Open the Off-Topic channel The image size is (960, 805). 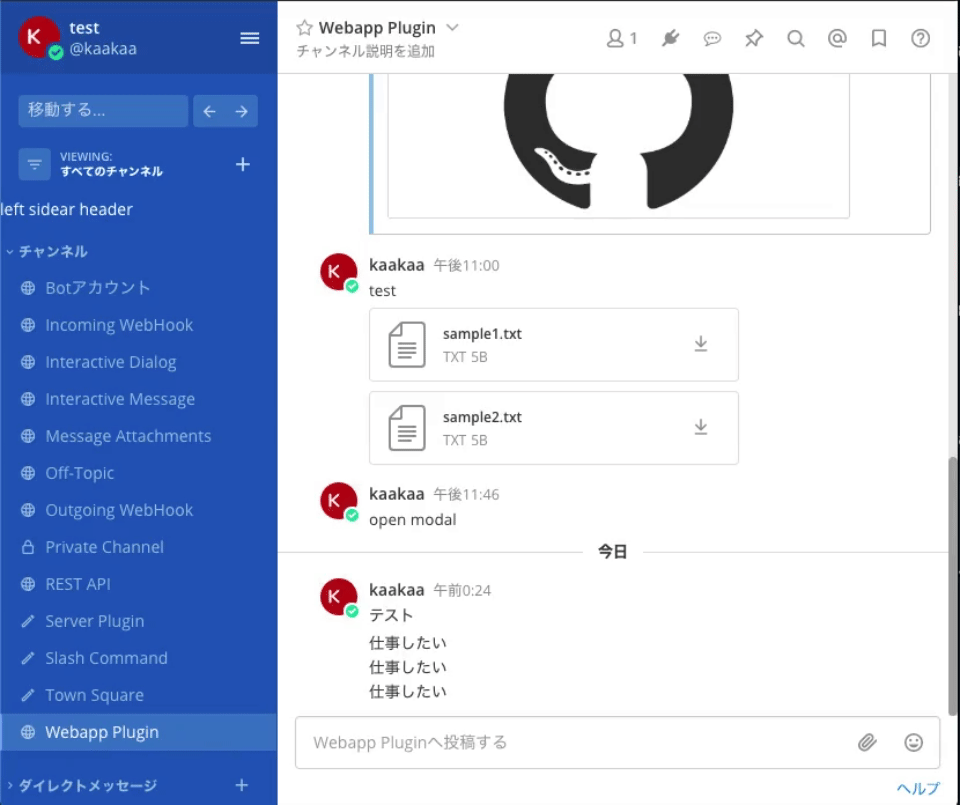138,473
